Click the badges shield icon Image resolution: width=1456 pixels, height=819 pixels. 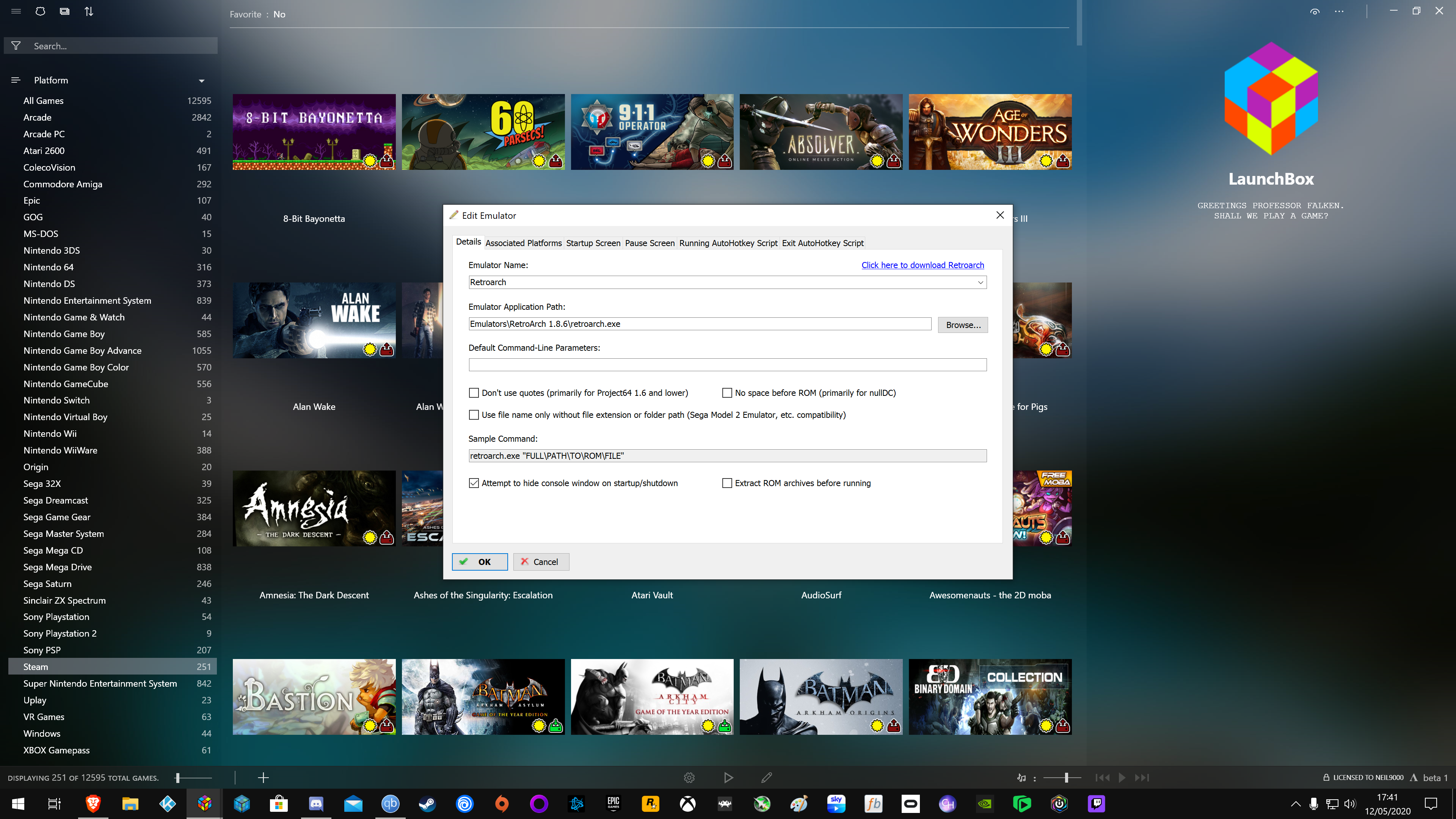40,11
